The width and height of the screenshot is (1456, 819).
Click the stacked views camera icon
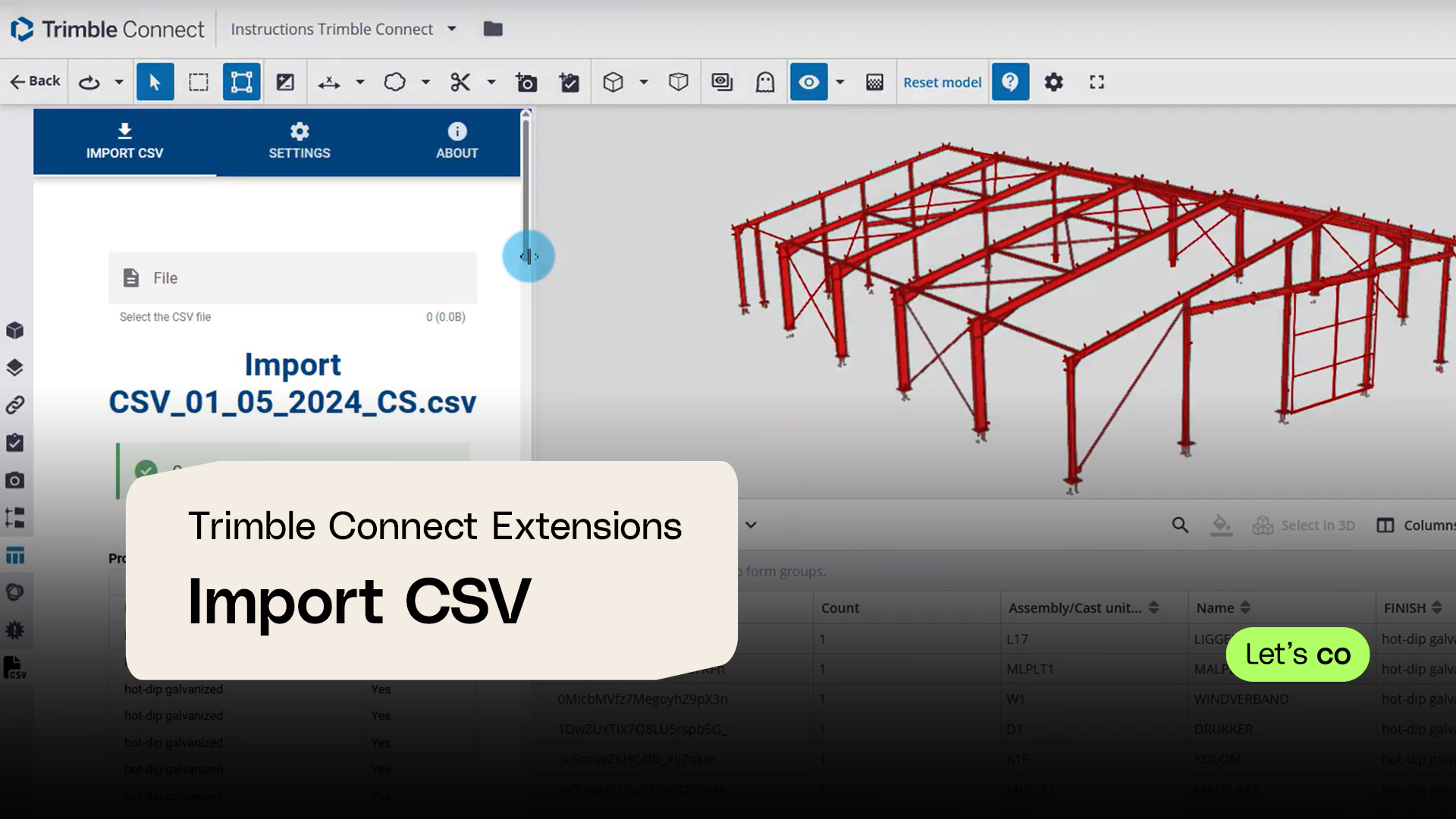point(722,82)
